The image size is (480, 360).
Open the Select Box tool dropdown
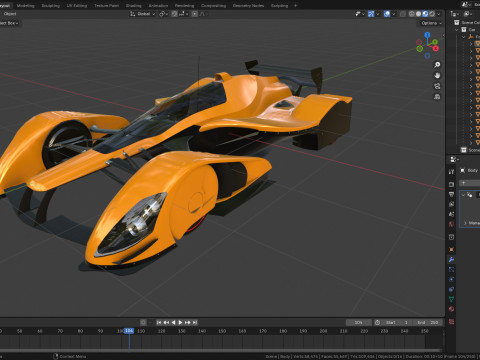click(x=9, y=23)
